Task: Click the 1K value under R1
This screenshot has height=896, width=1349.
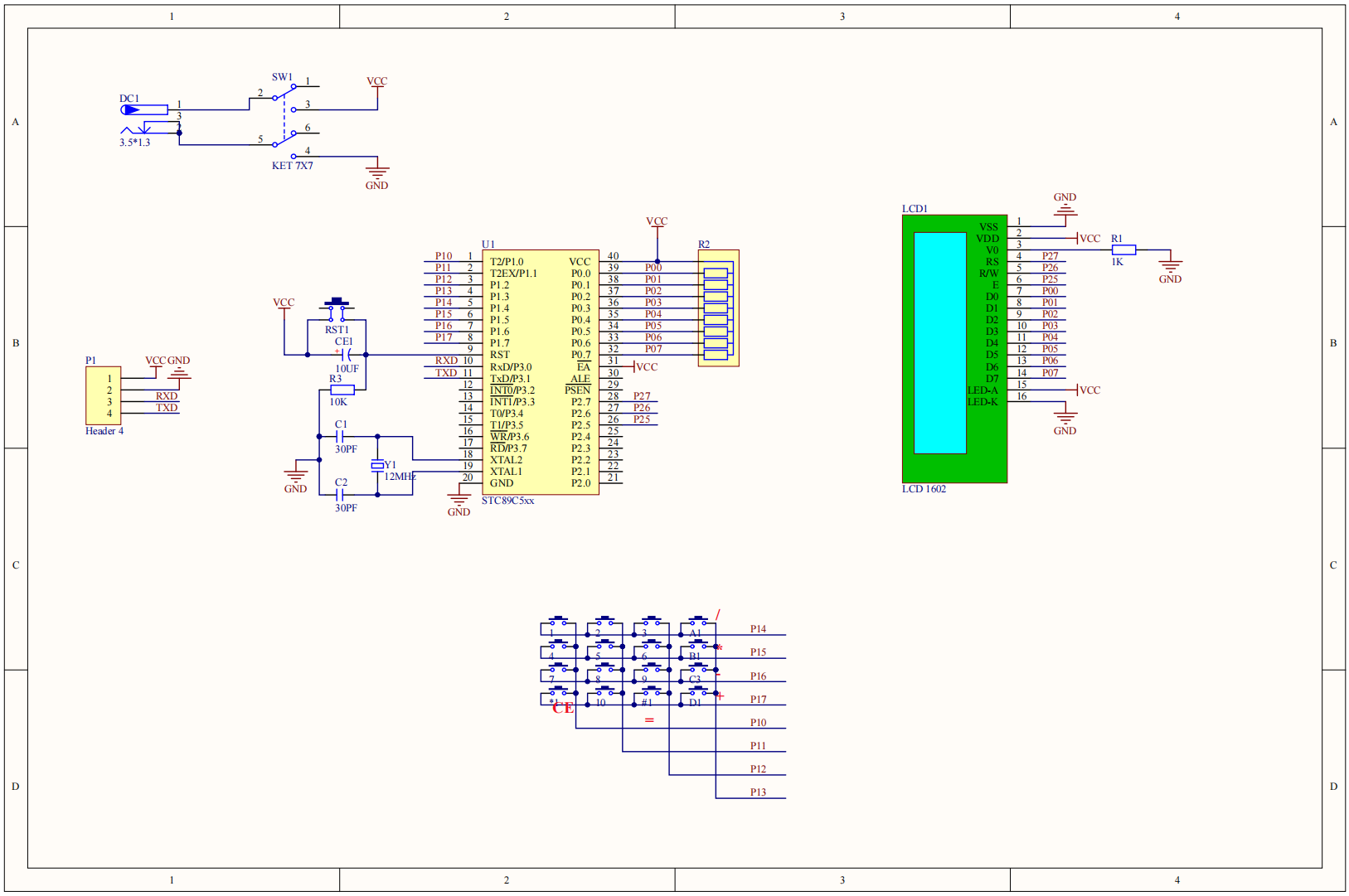Action: (x=1117, y=262)
